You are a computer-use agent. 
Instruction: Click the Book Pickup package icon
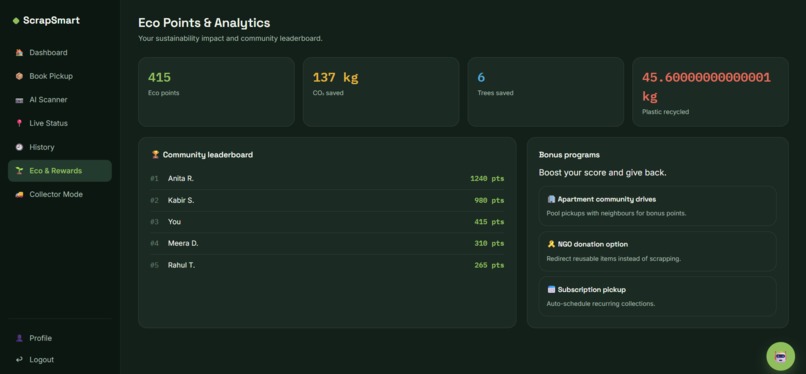[x=19, y=76]
